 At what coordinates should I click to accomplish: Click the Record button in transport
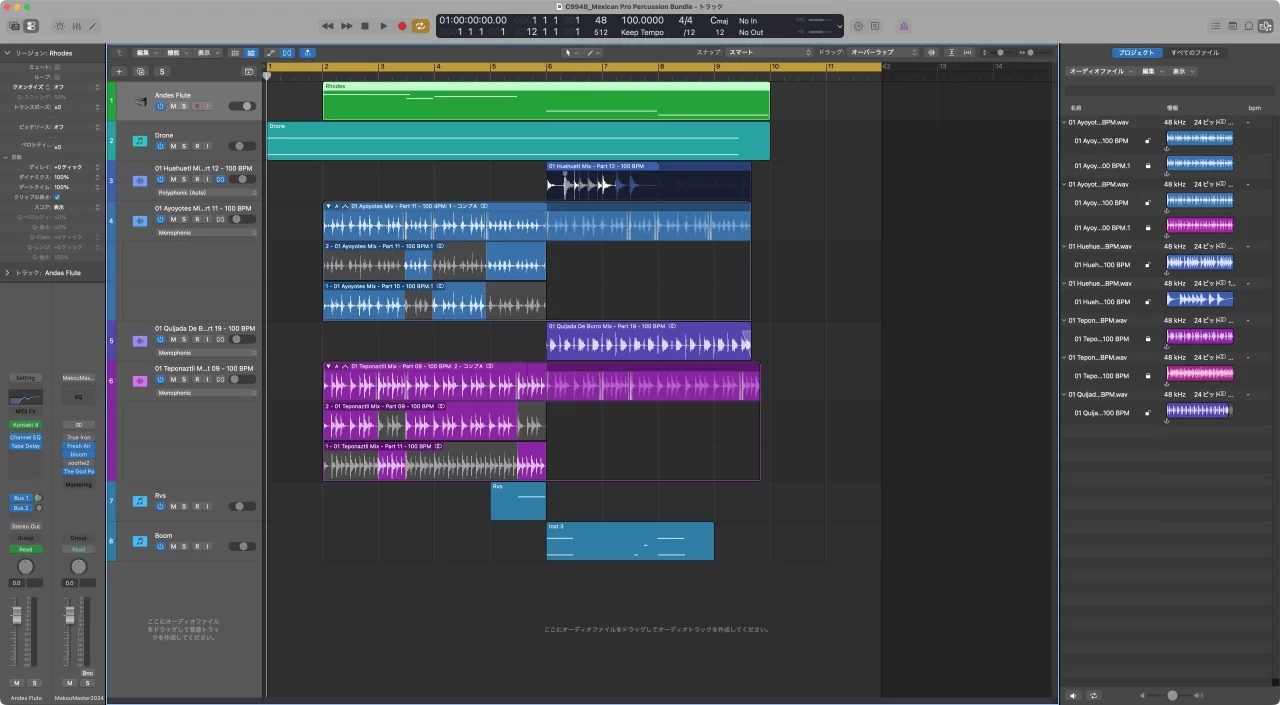point(402,26)
